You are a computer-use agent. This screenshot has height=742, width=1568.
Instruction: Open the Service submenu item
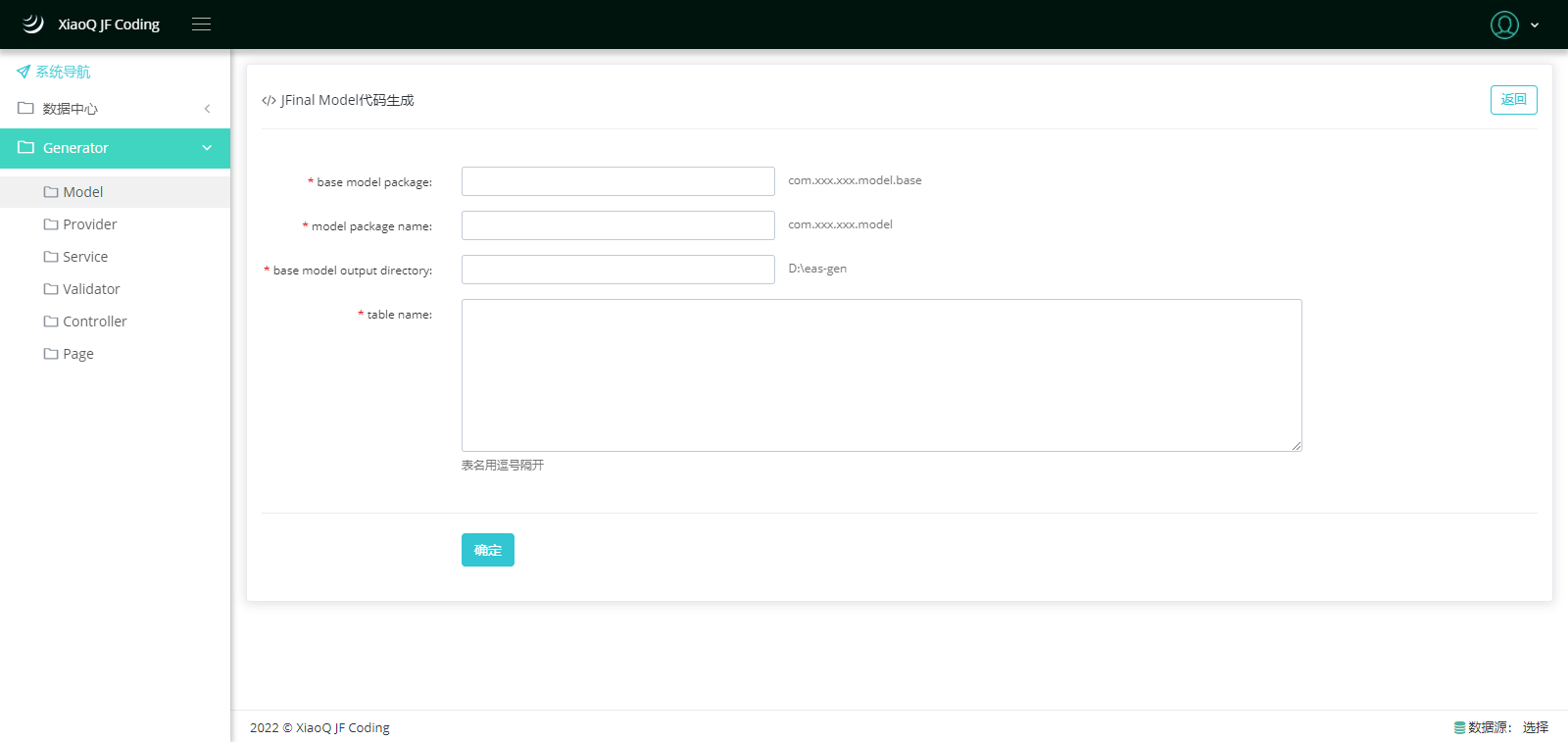pyautogui.click(x=115, y=257)
